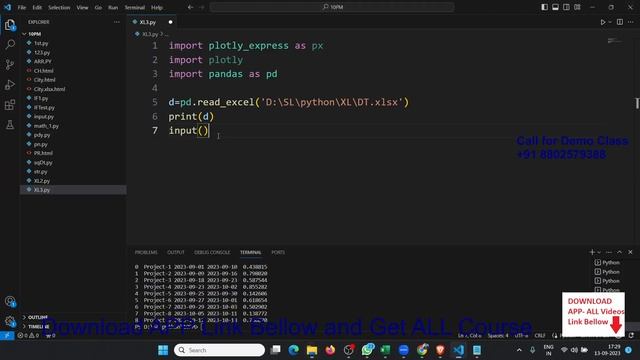Open Microsoft Edge in the taskbar

(x=293, y=350)
